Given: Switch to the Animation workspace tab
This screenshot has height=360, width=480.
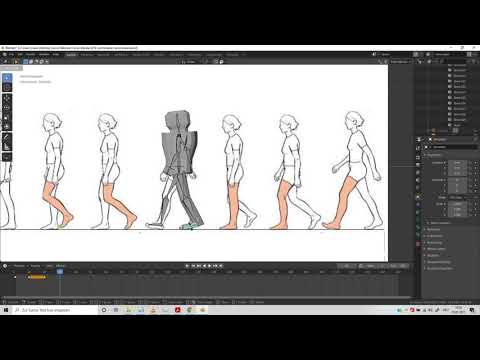Looking at the screenshot, I should (176, 54).
